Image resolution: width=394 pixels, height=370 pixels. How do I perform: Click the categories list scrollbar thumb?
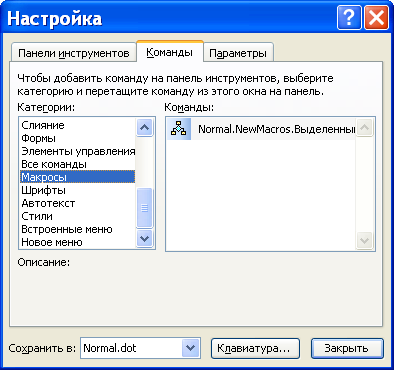(145, 208)
